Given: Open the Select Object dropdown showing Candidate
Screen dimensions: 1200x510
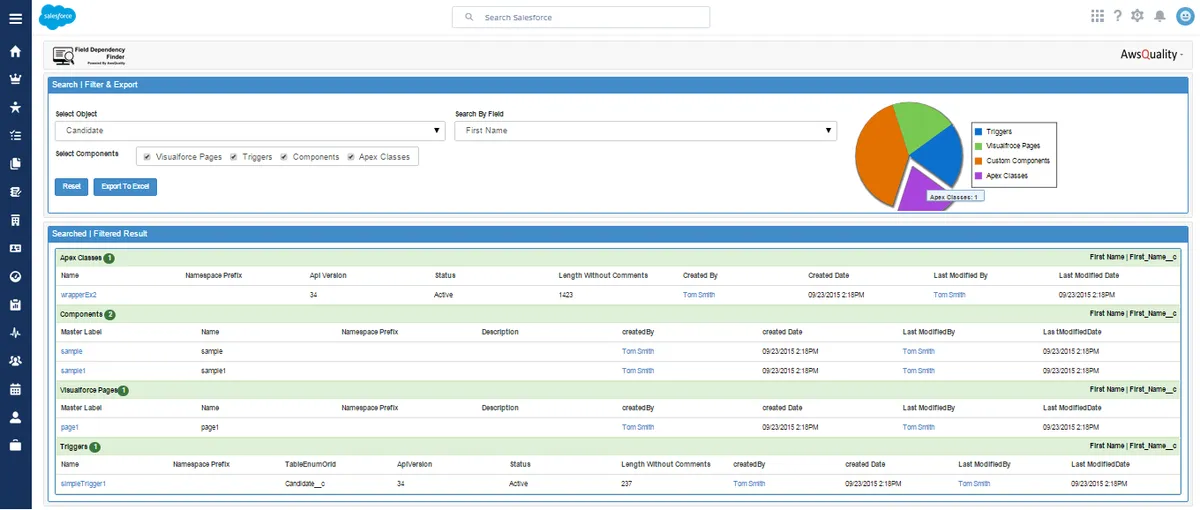Looking at the screenshot, I should 250,131.
